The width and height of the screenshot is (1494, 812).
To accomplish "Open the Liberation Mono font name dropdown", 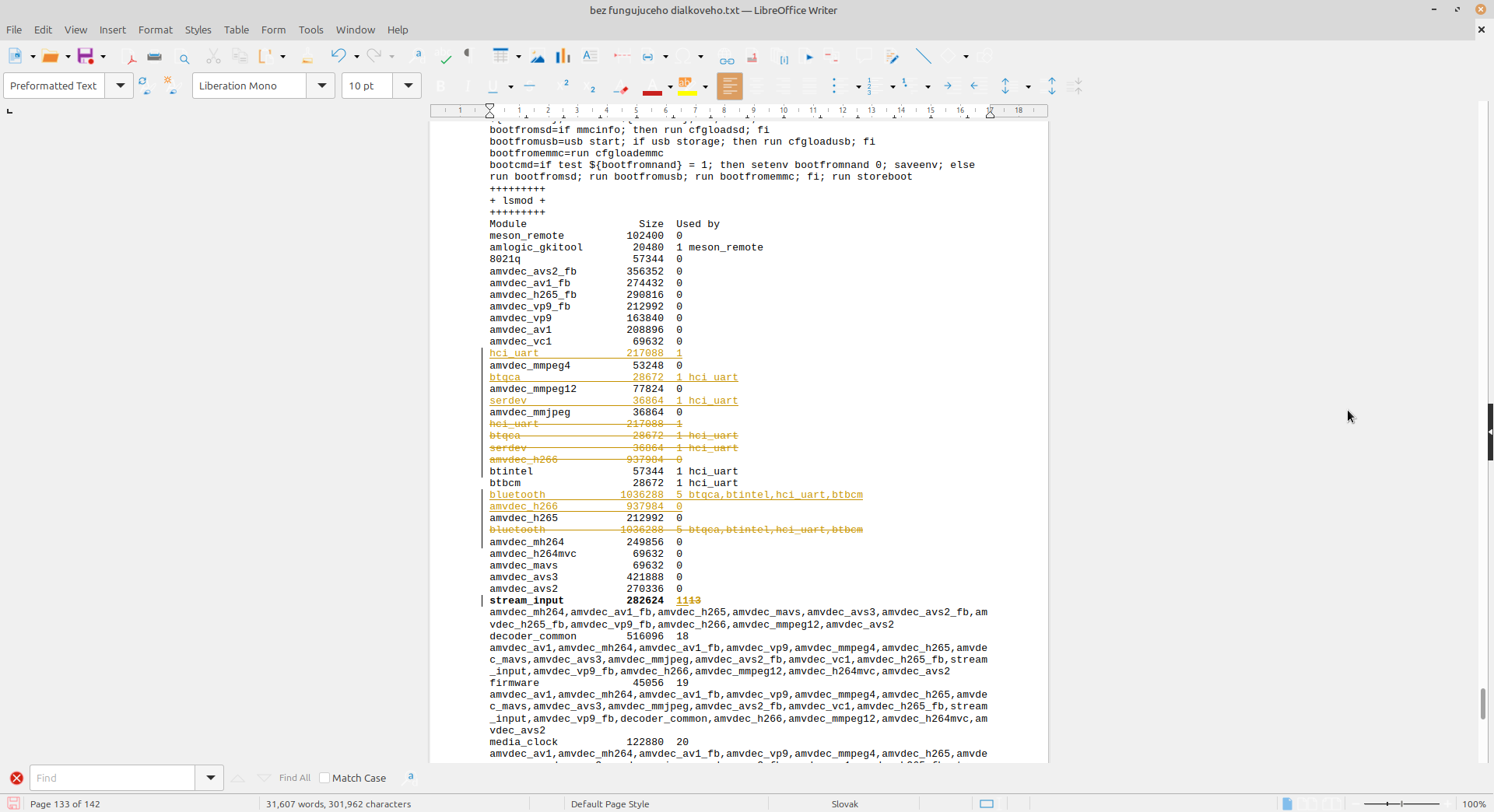I will tap(321, 86).
